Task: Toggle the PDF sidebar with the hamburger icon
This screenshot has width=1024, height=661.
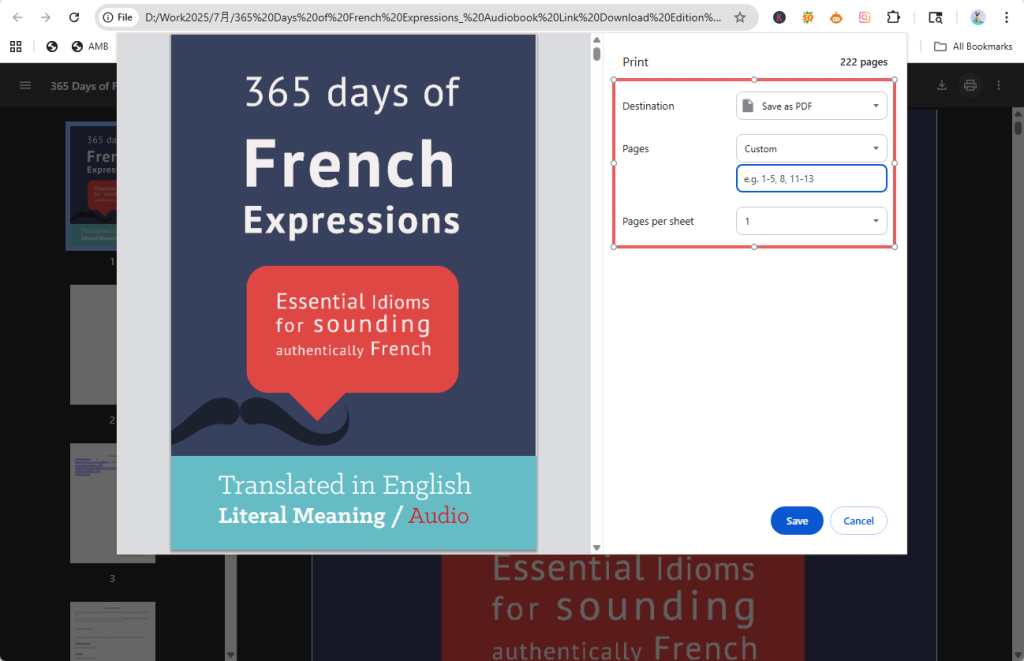Action: pyautogui.click(x=25, y=85)
